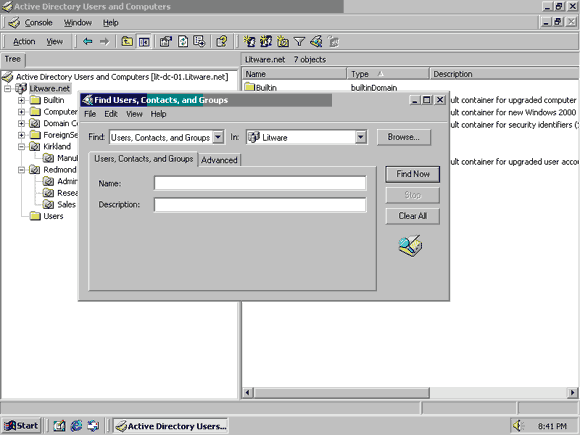The width and height of the screenshot is (580, 435).
Task: Open the Action menu
Action: (24, 41)
